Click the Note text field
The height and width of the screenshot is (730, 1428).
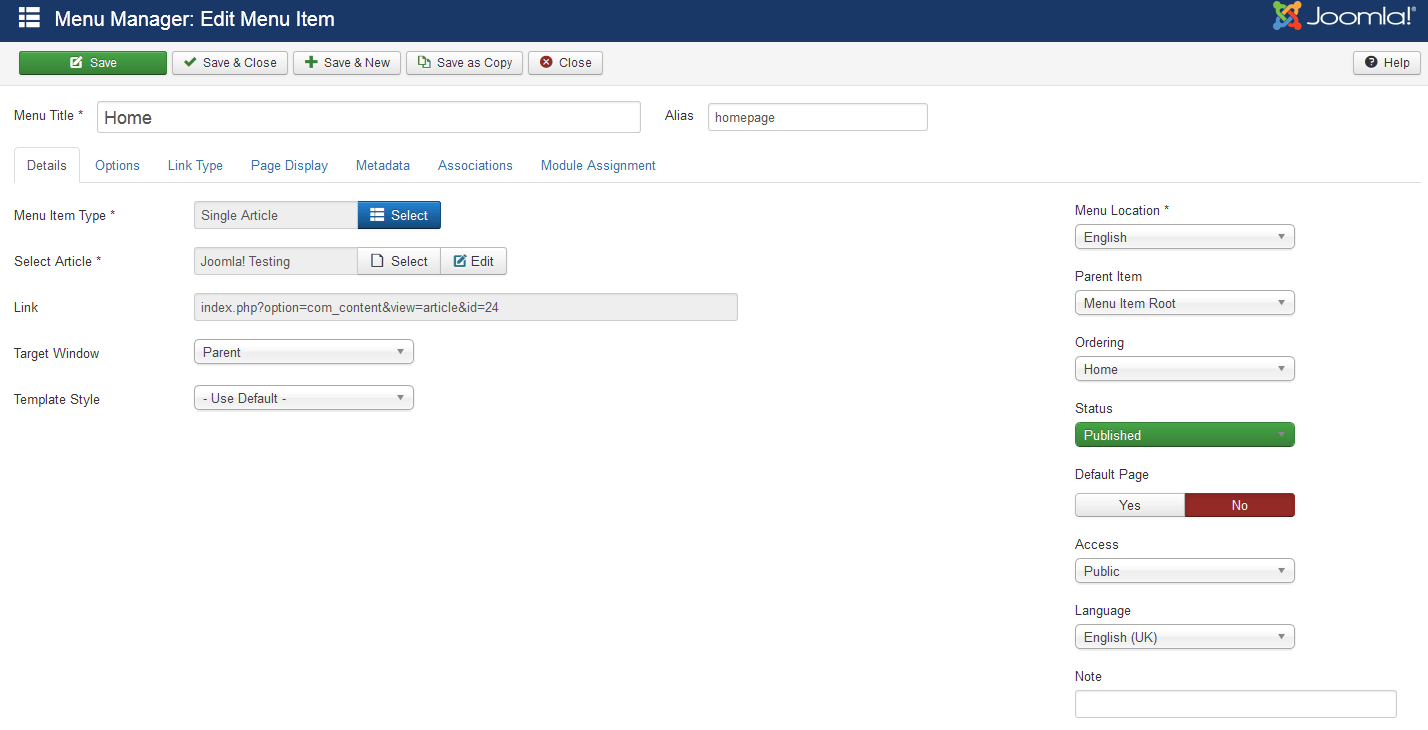point(1235,704)
